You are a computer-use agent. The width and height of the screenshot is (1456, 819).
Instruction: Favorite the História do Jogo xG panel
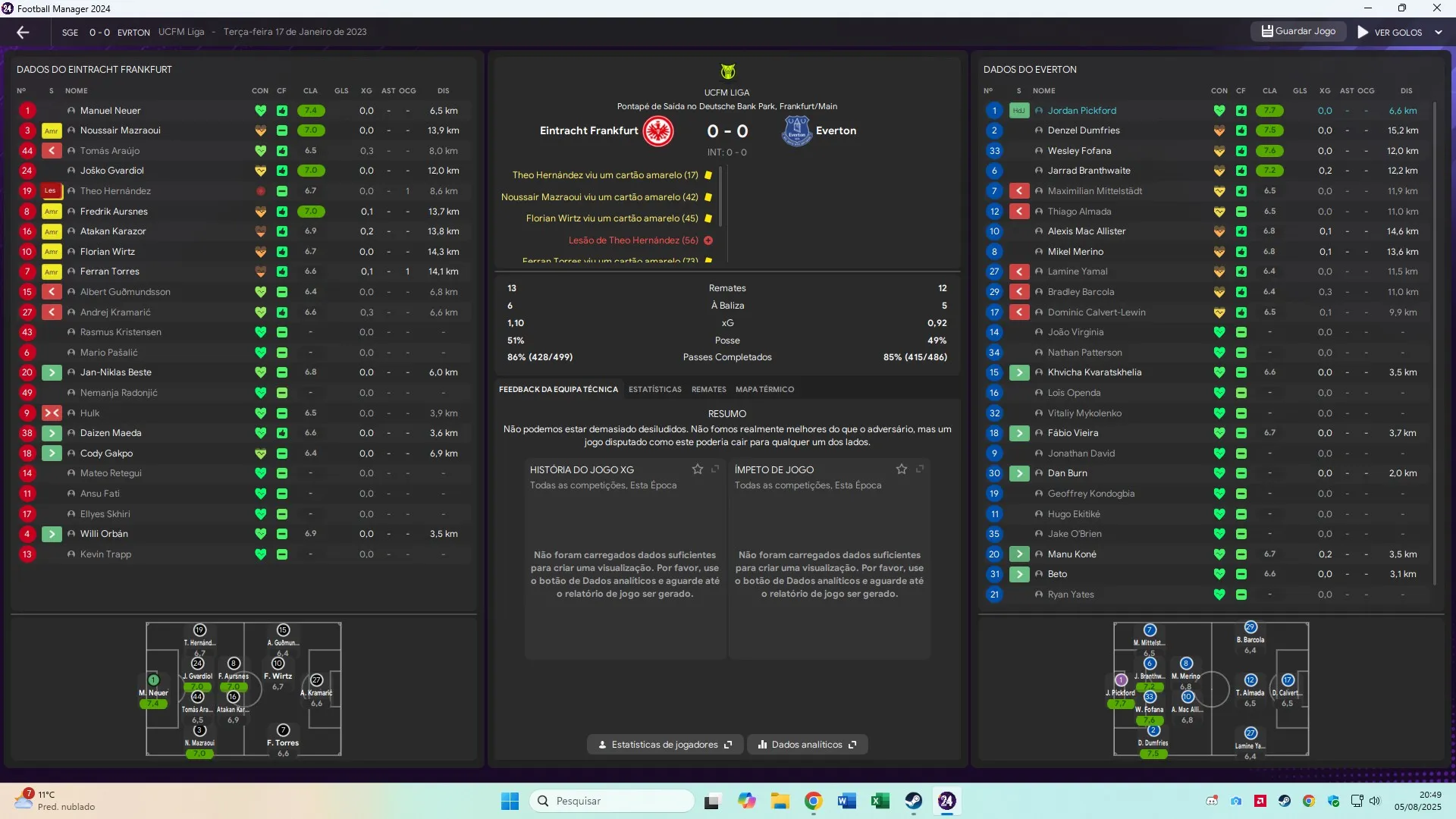[697, 469]
